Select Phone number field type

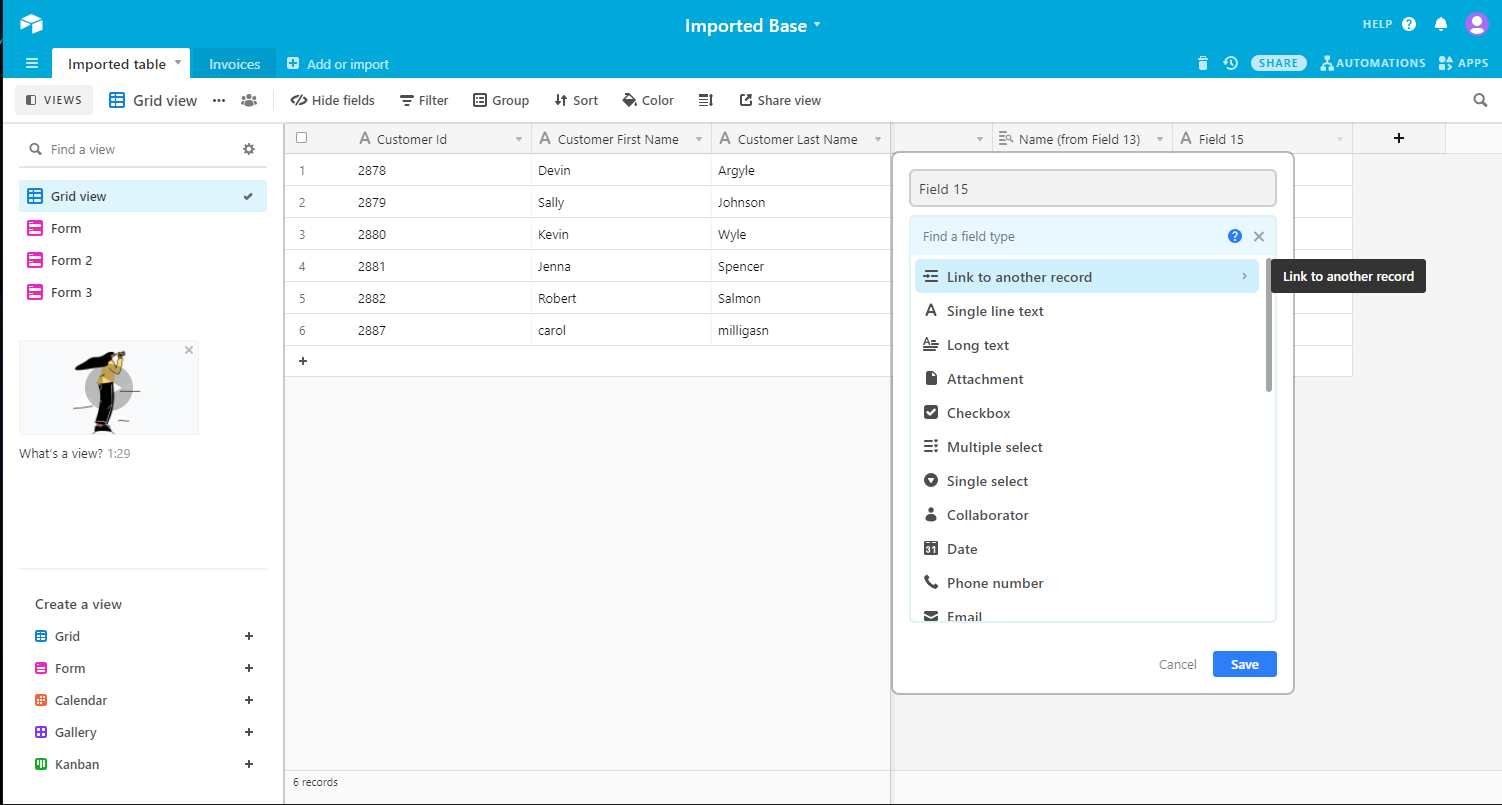1086,583
